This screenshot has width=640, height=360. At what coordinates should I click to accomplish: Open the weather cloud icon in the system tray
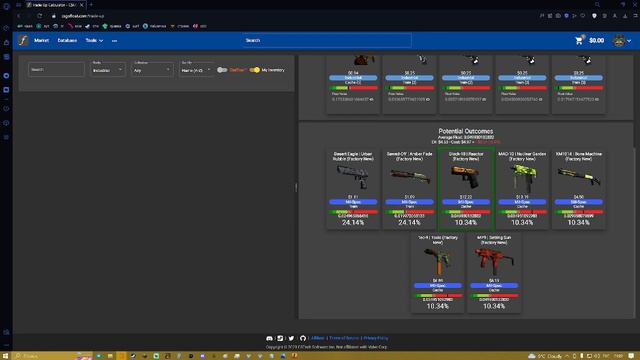[531, 356]
